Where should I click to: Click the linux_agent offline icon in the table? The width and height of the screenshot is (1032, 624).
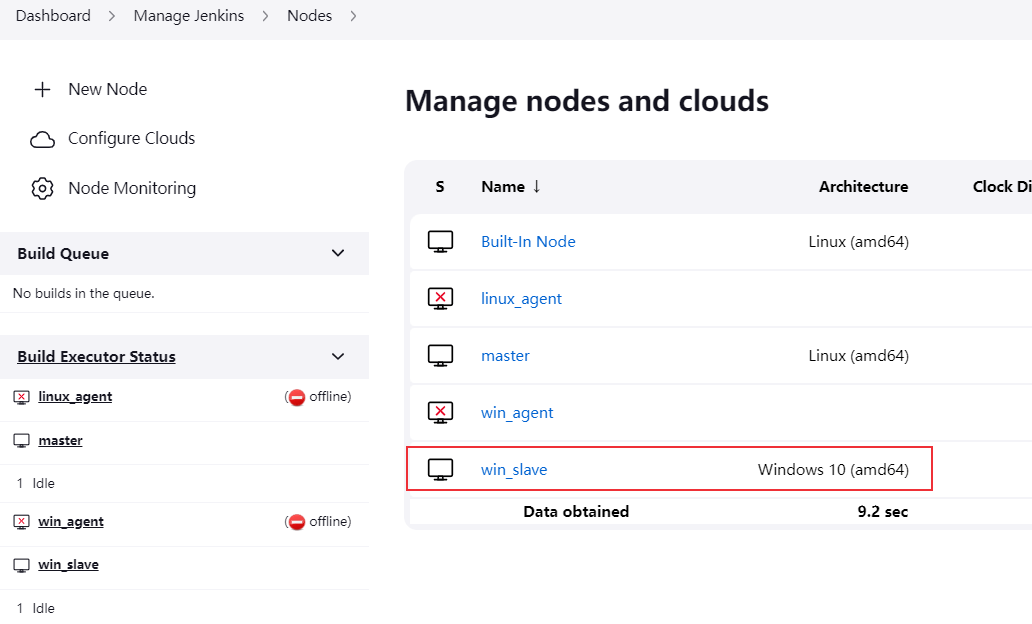(x=440, y=298)
